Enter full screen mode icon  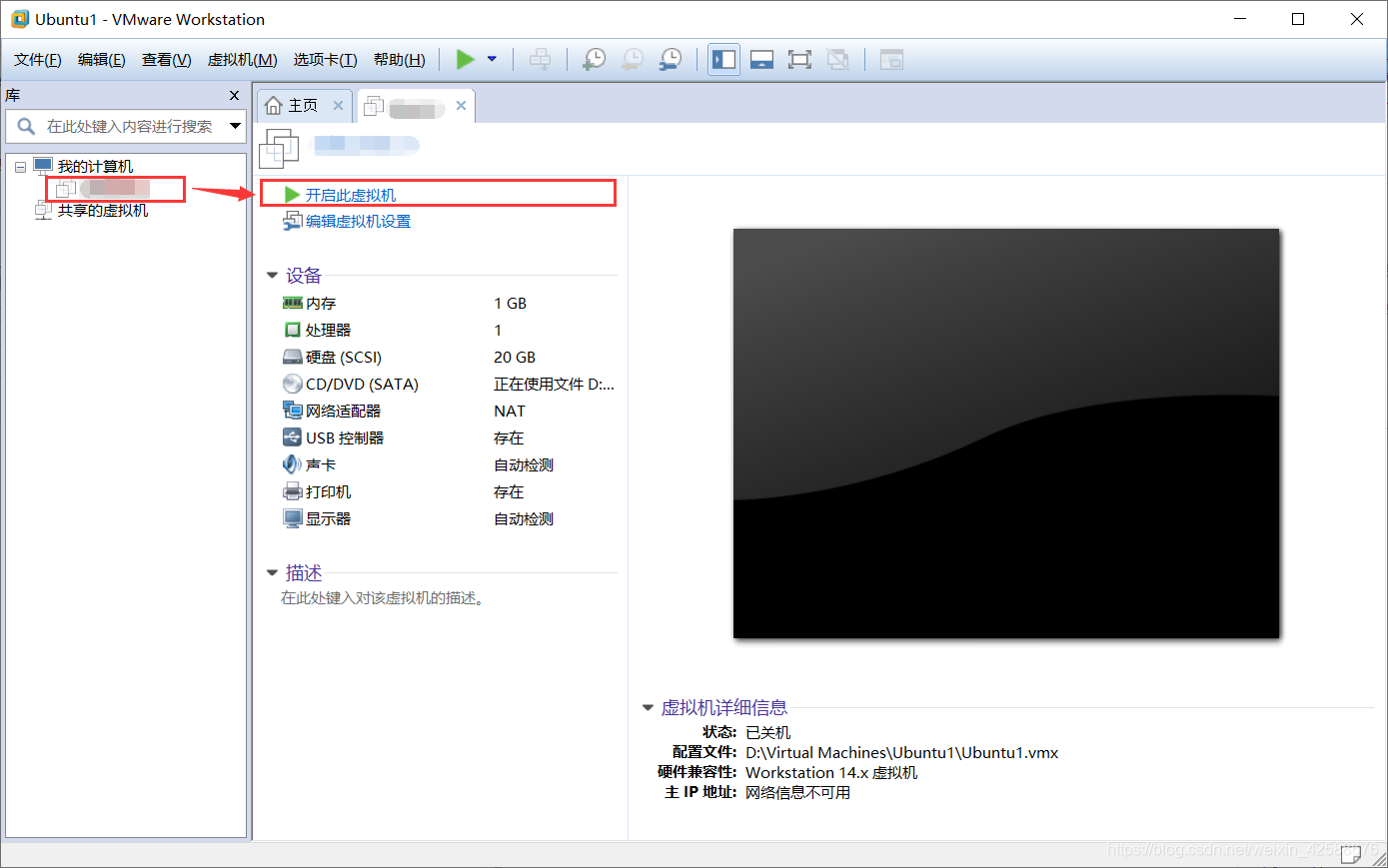point(799,60)
